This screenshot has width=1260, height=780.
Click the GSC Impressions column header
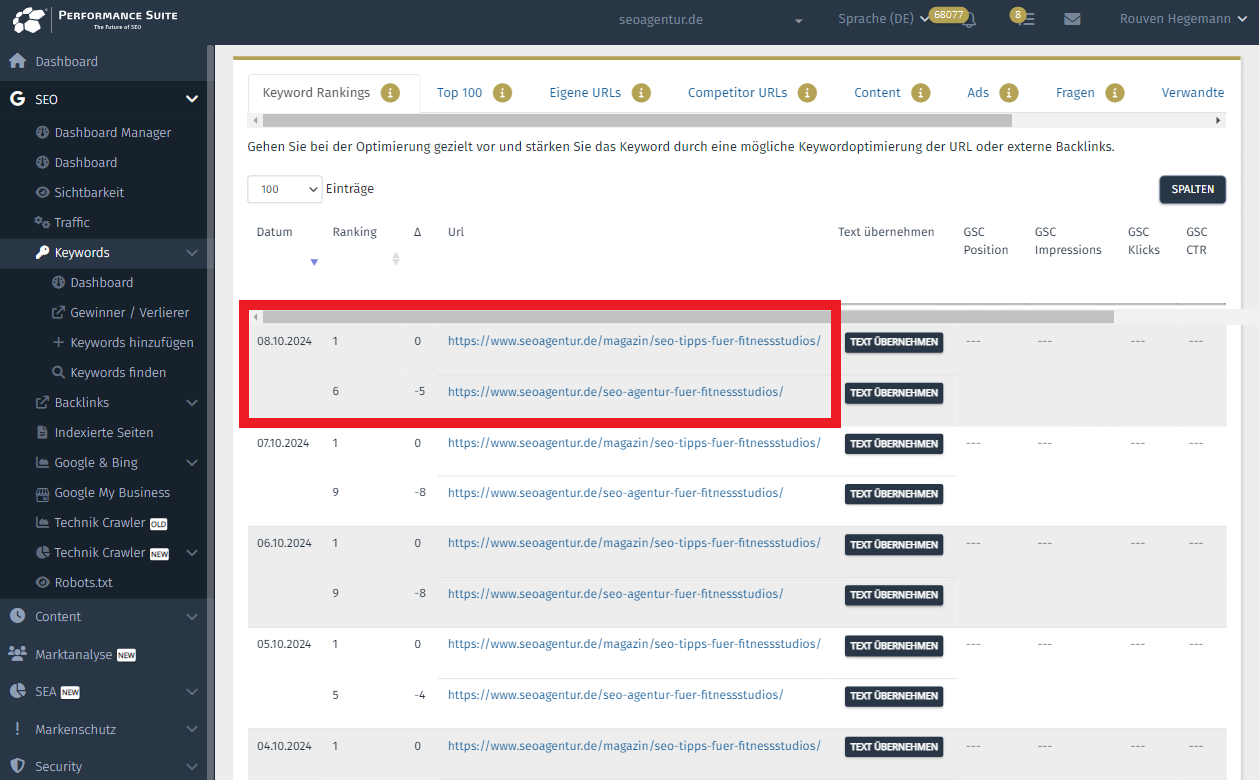click(1068, 241)
